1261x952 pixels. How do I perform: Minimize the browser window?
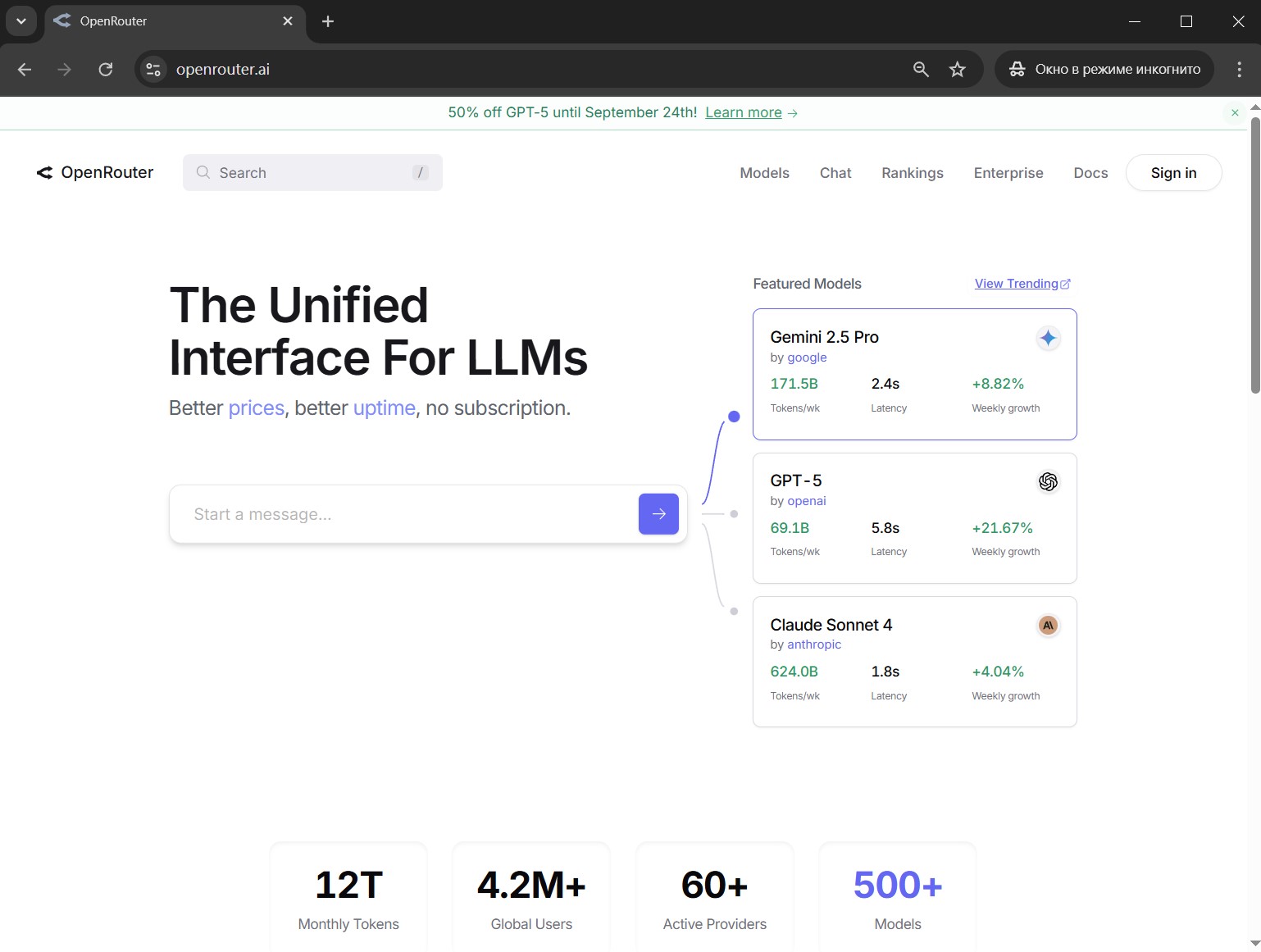coord(1135,21)
